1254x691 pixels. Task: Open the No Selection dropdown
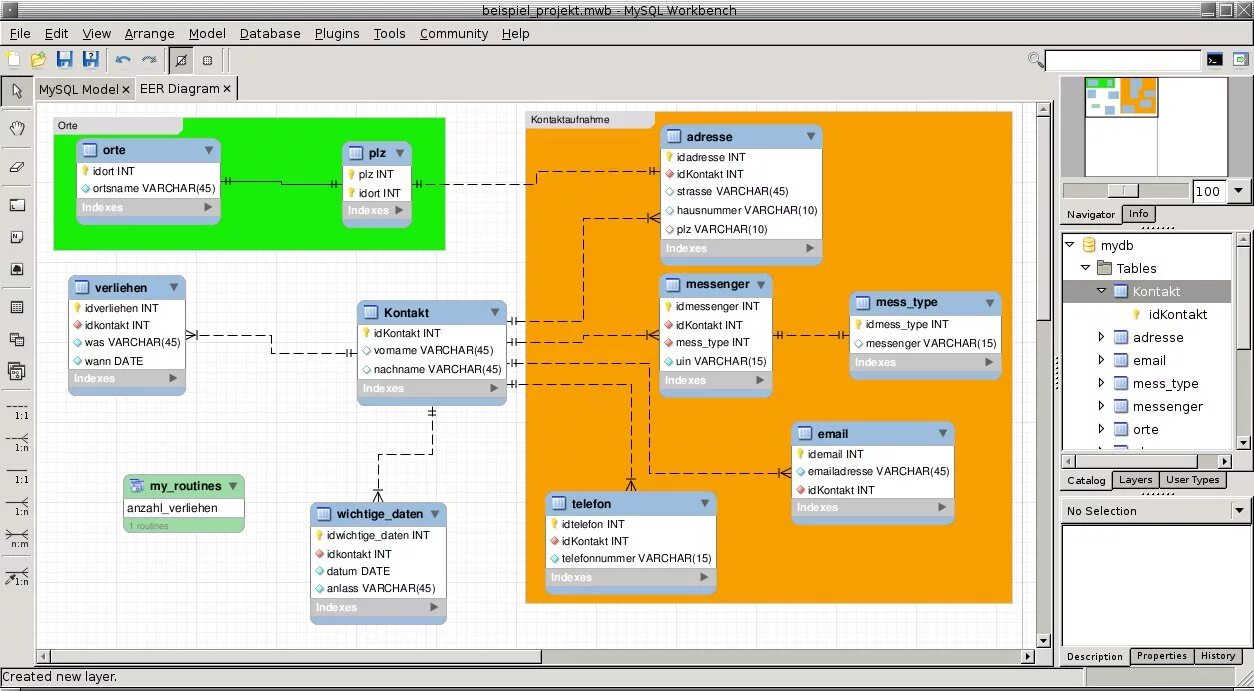click(1239, 511)
